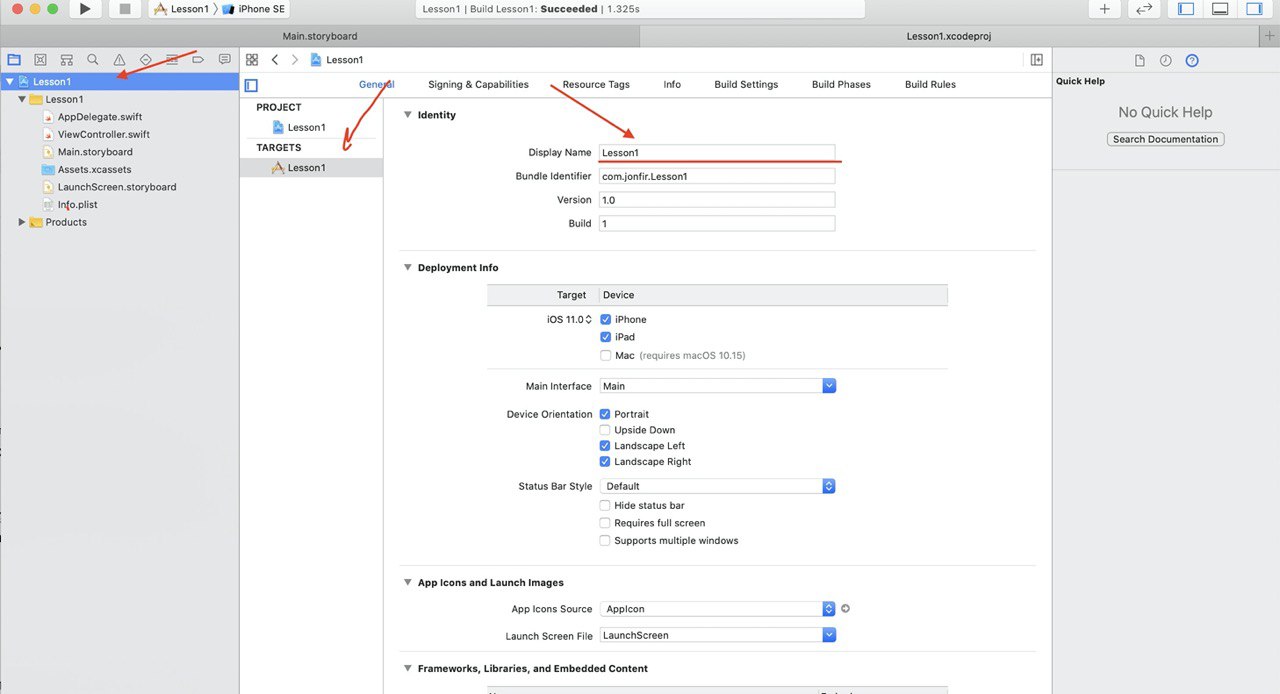Switch to the Info tab
The height and width of the screenshot is (694, 1280).
pos(672,85)
